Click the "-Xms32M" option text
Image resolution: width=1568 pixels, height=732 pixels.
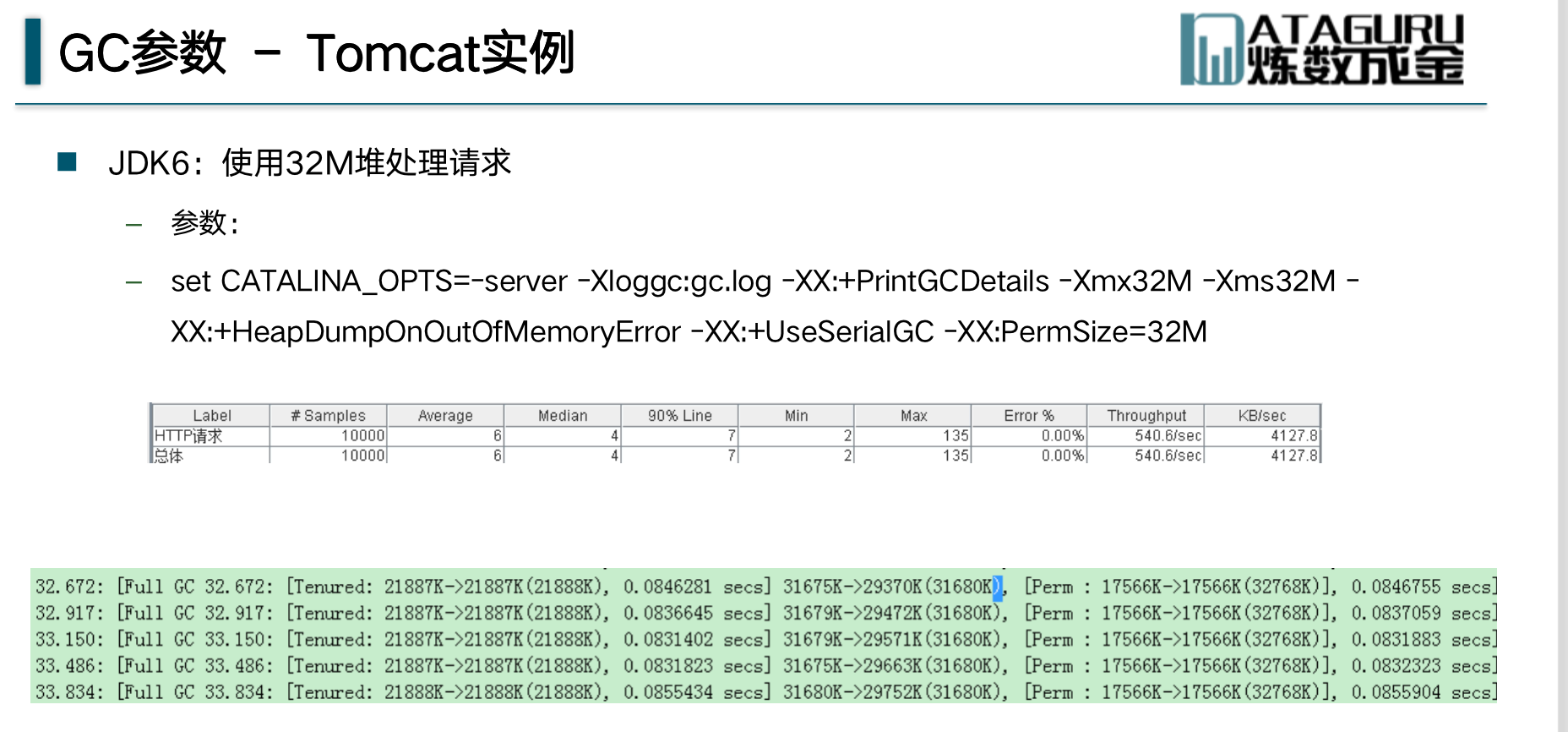tap(1269, 281)
